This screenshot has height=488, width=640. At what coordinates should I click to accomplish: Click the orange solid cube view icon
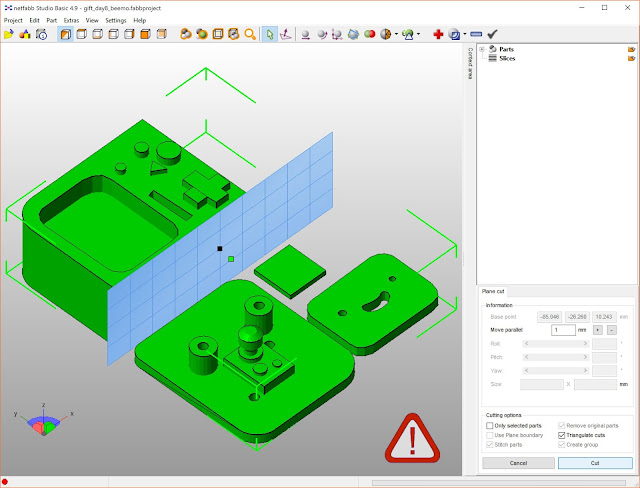coord(145,34)
